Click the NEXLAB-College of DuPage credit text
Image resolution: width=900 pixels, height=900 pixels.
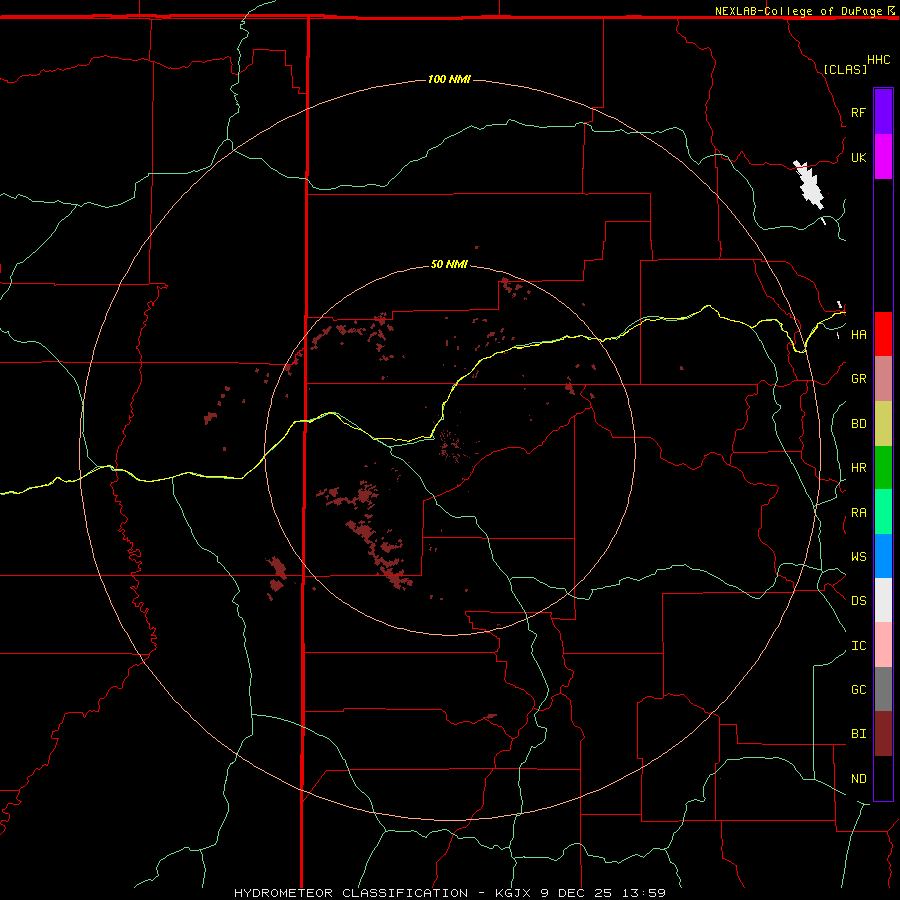coord(798,11)
